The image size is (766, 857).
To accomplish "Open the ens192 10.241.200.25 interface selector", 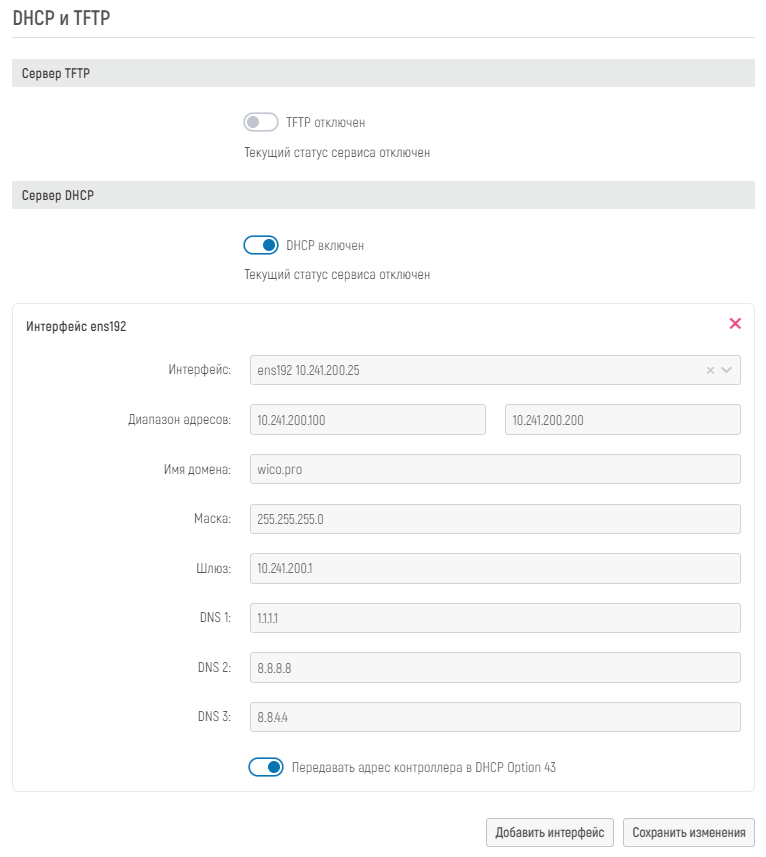I will [x=470, y=370].
